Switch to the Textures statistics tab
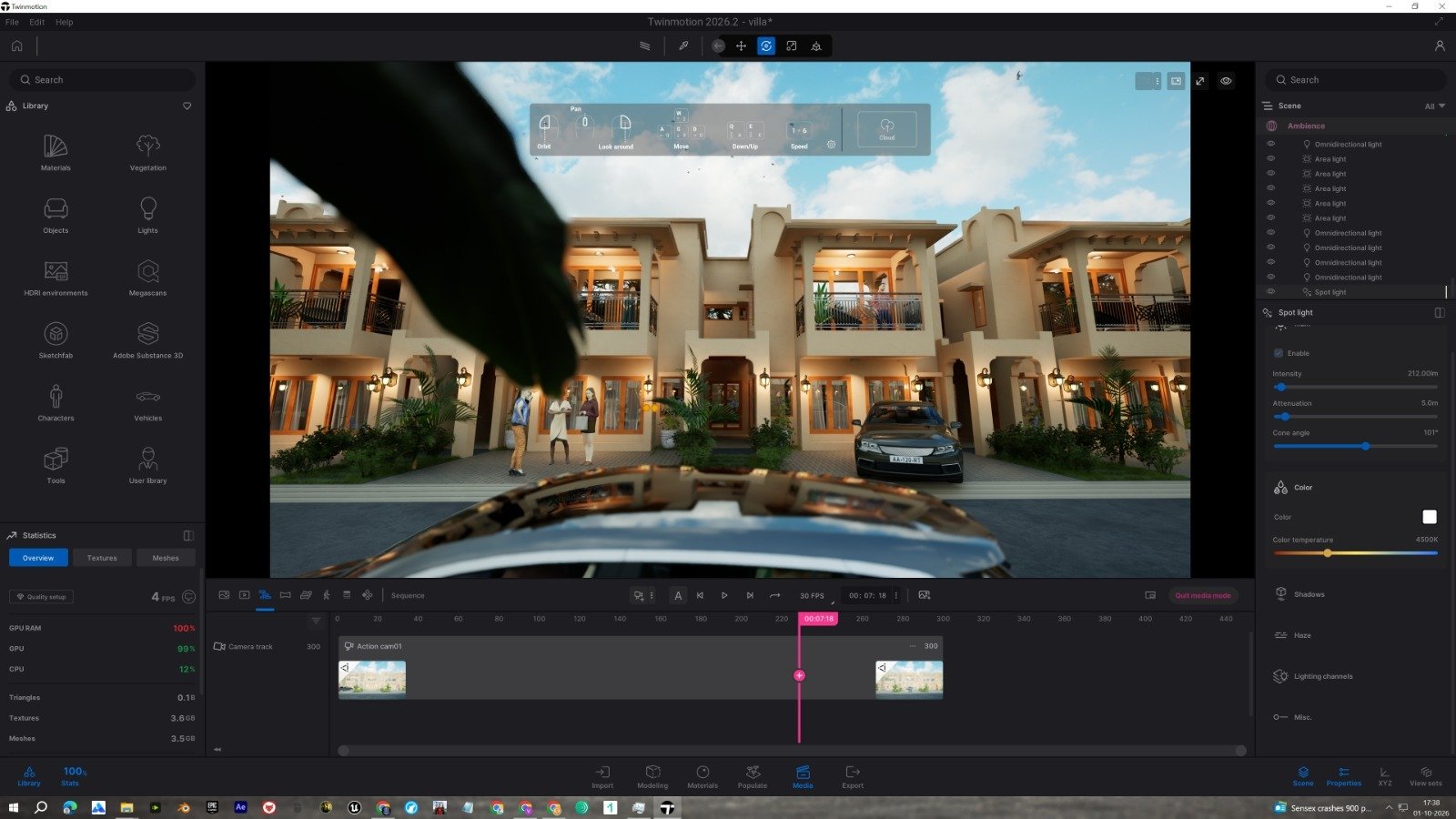1456x819 pixels. coord(102,558)
